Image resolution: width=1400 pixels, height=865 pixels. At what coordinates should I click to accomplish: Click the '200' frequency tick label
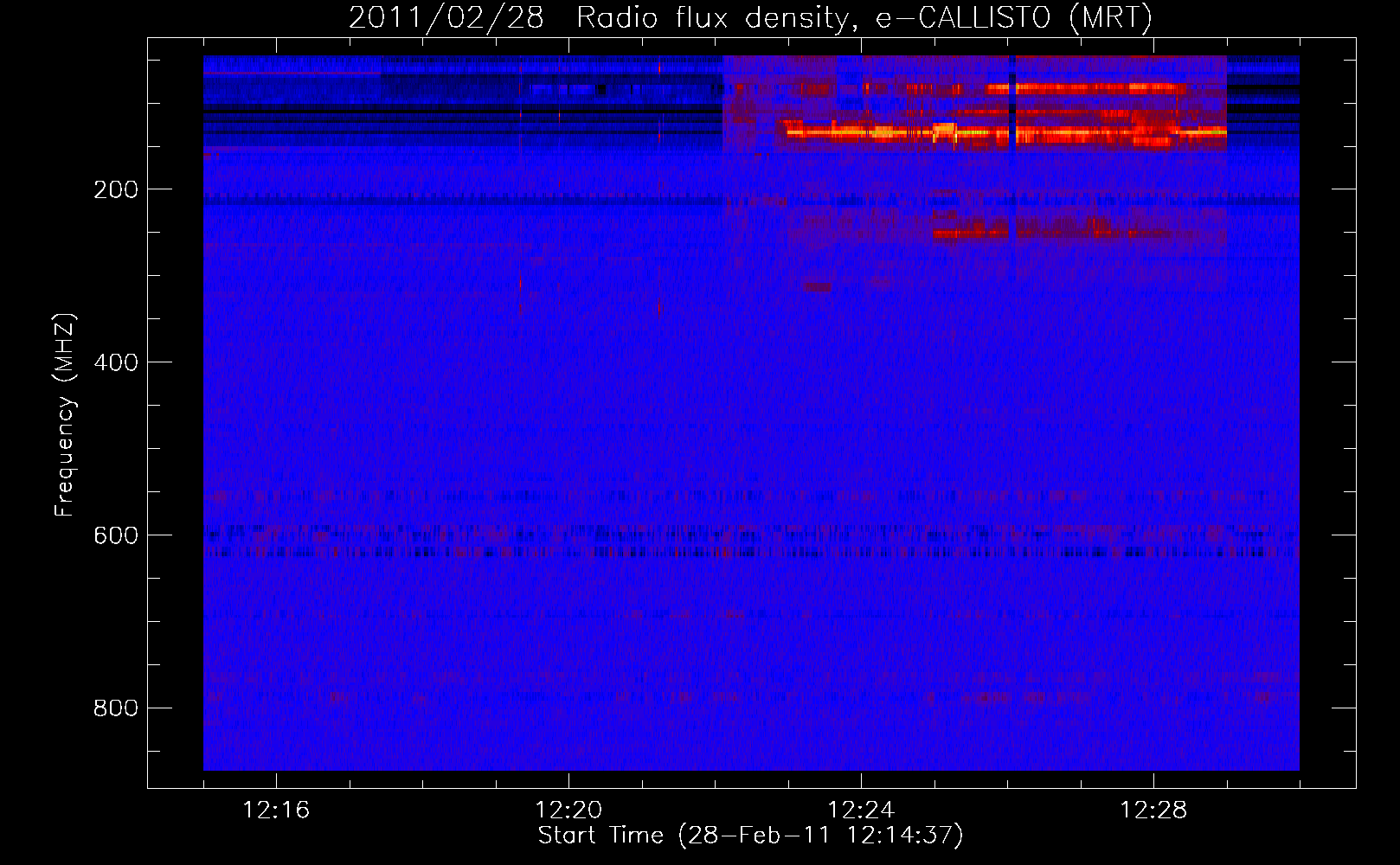point(116,190)
